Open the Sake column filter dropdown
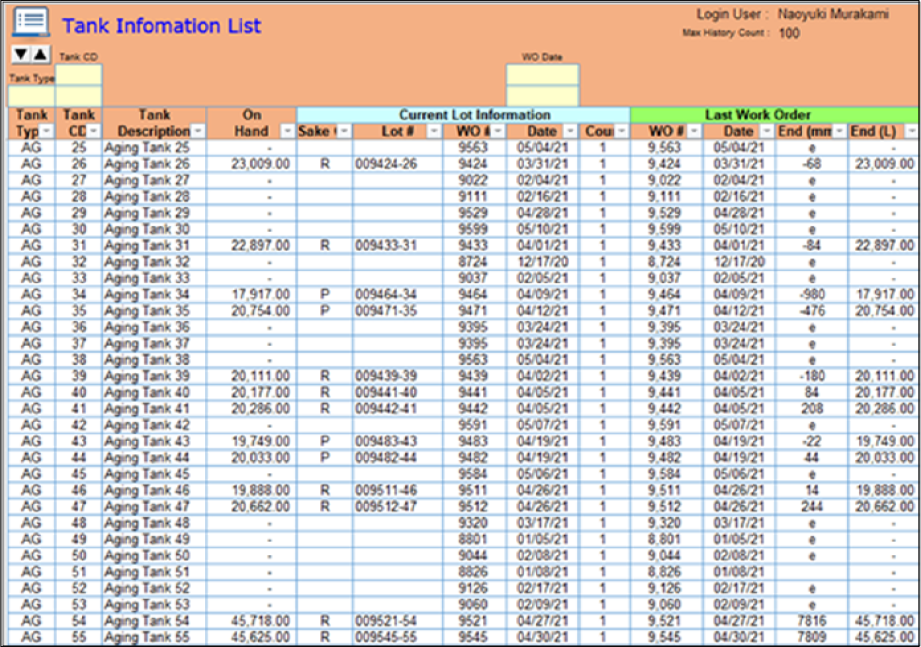921x647 pixels. (x=343, y=131)
